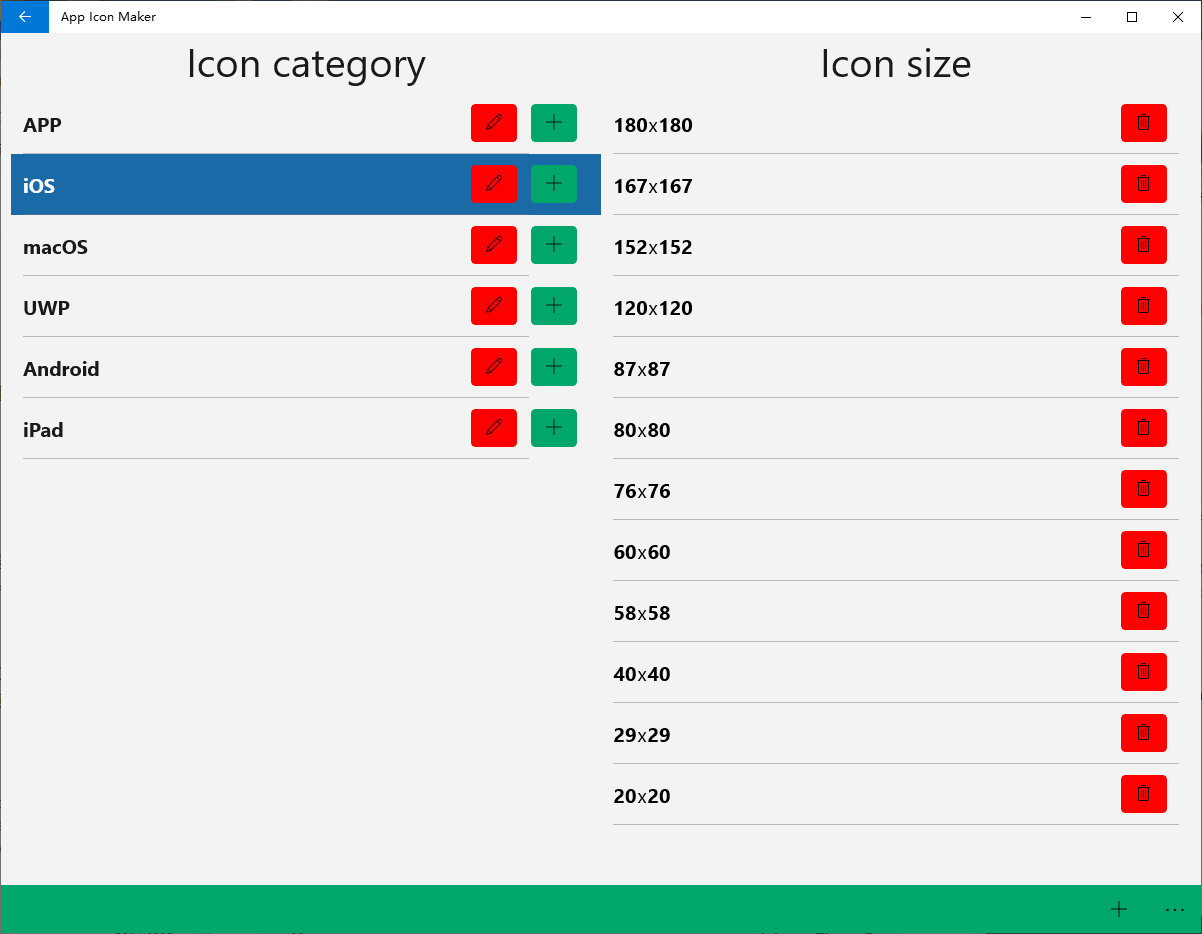The width and height of the screenshot is (1202, 934).
Task: Select the iPad category
Action: coord(276,429)
